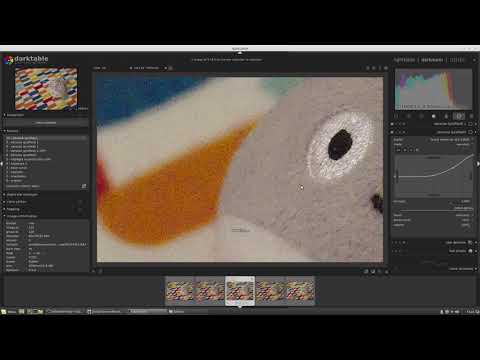Open the taskbar Menu button
This screenshot has width=480, height=360.
(x=9, y=312)
